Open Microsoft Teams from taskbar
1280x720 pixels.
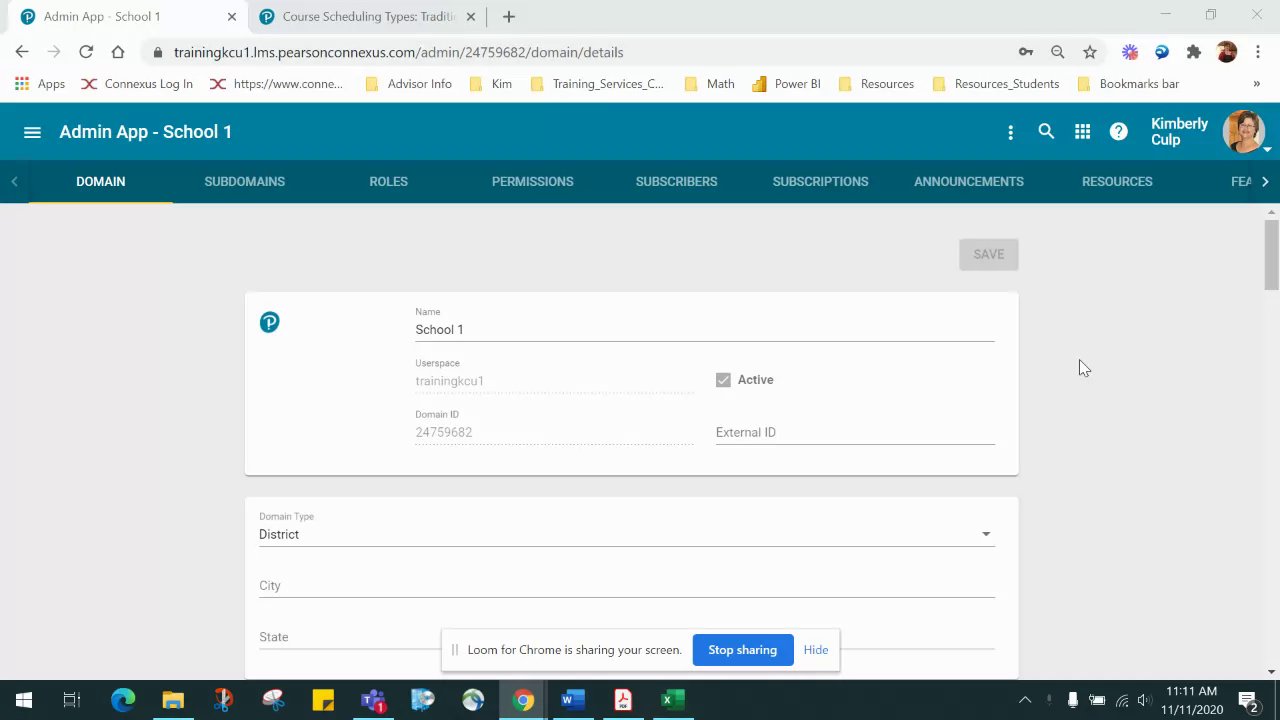coord(373,700)
